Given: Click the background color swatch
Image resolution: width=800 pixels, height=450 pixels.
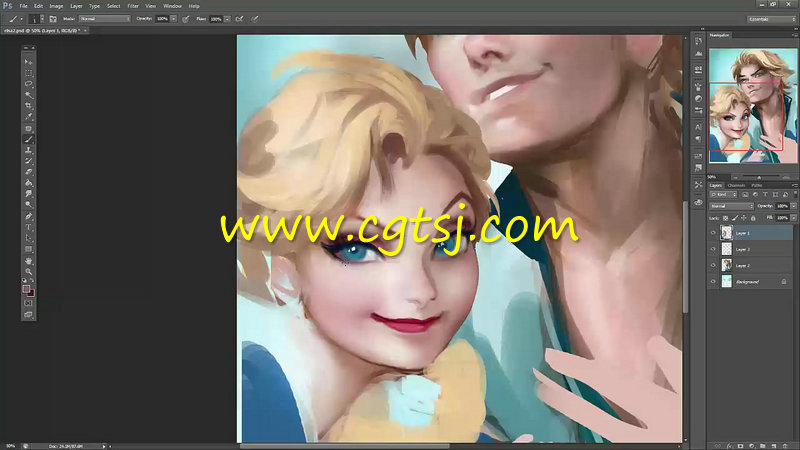Looking at the screenshot, I should tap(31, 294).
